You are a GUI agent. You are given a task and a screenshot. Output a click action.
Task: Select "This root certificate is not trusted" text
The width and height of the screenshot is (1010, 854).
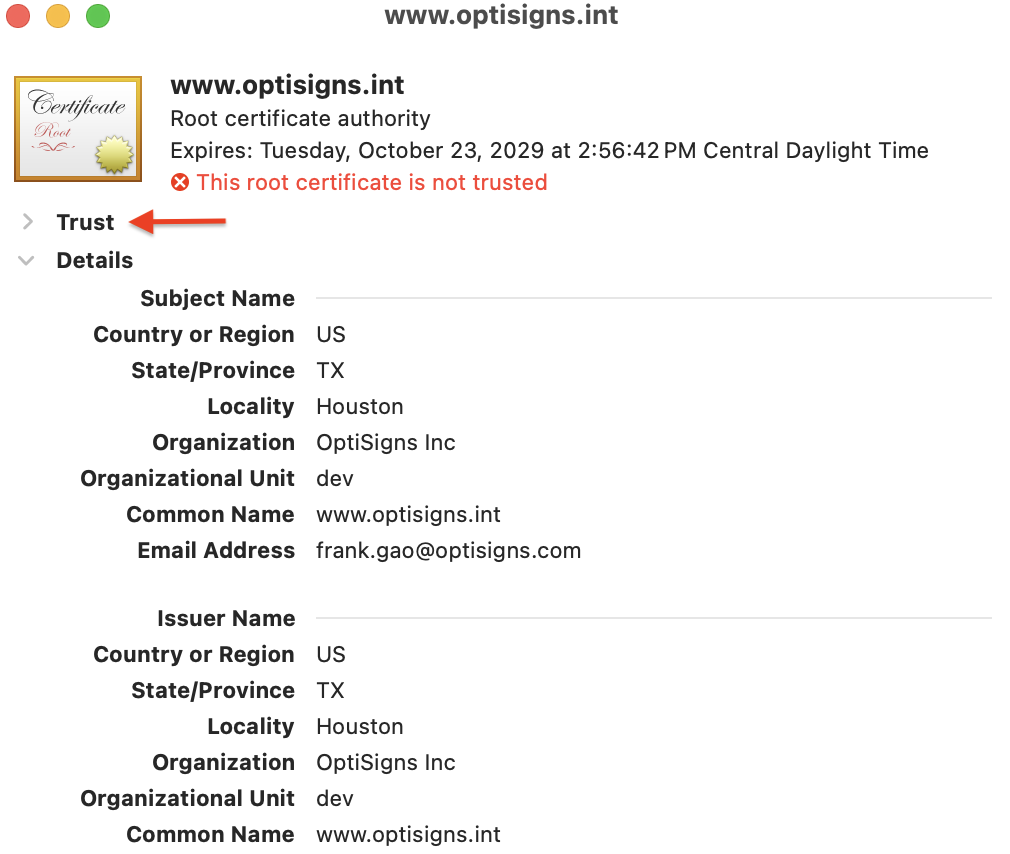pyautogui.click(x=372, y=183)
